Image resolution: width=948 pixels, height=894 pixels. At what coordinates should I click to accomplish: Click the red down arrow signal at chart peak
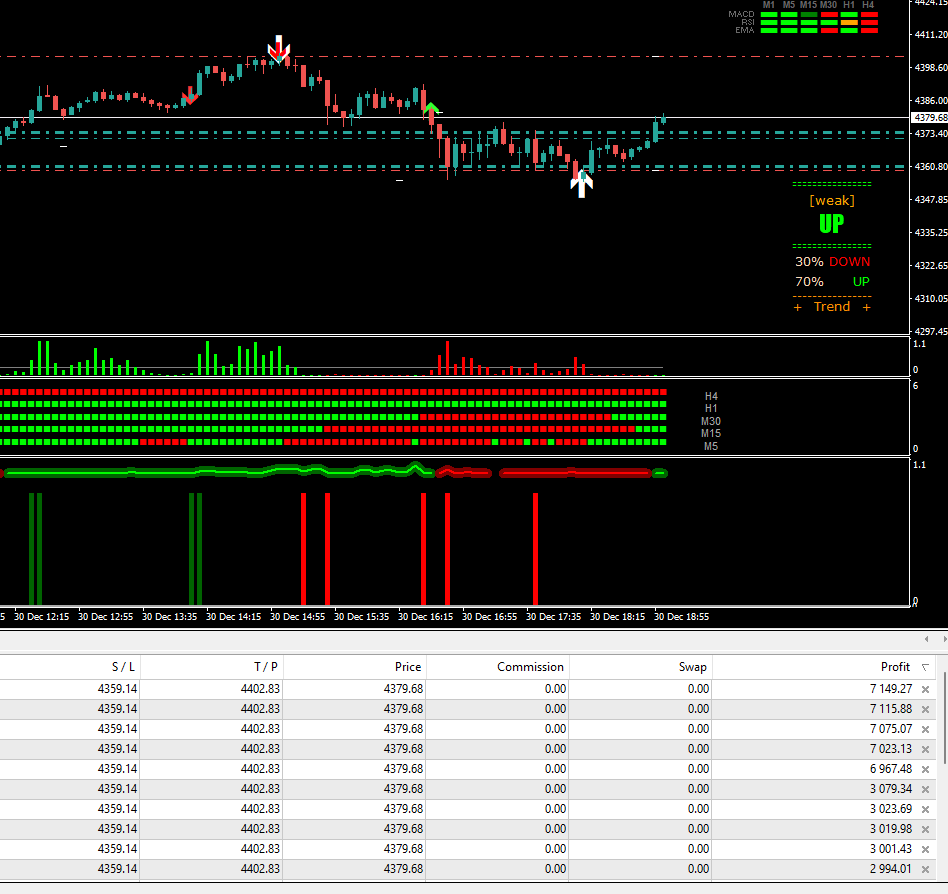279,48
